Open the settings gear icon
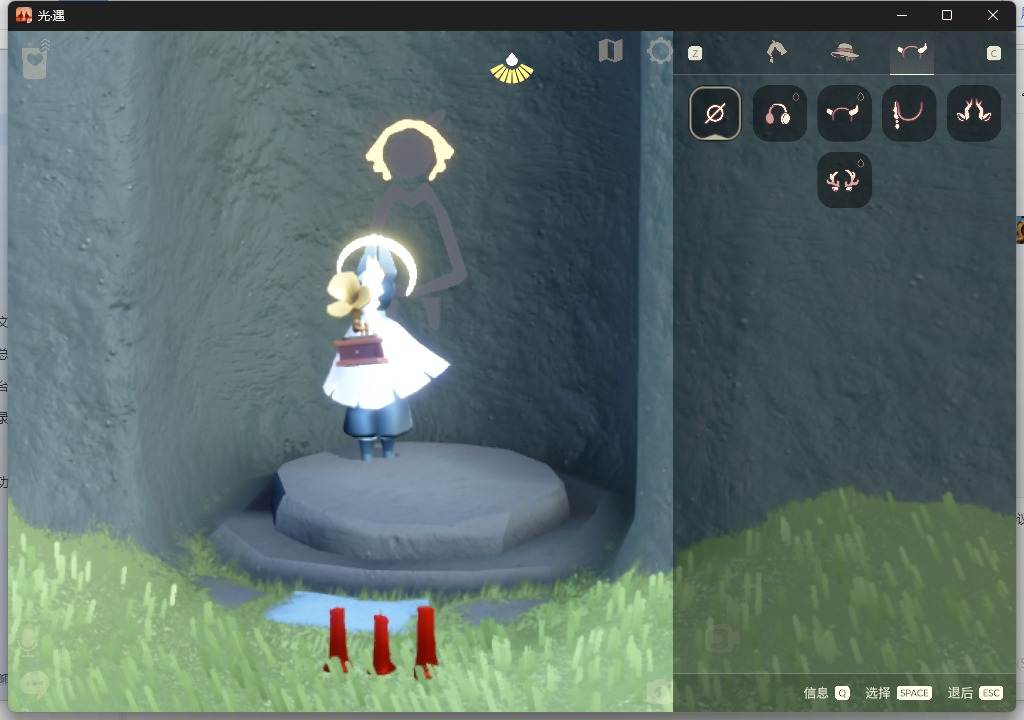1024x720 pixels. (x=658, y=51)
